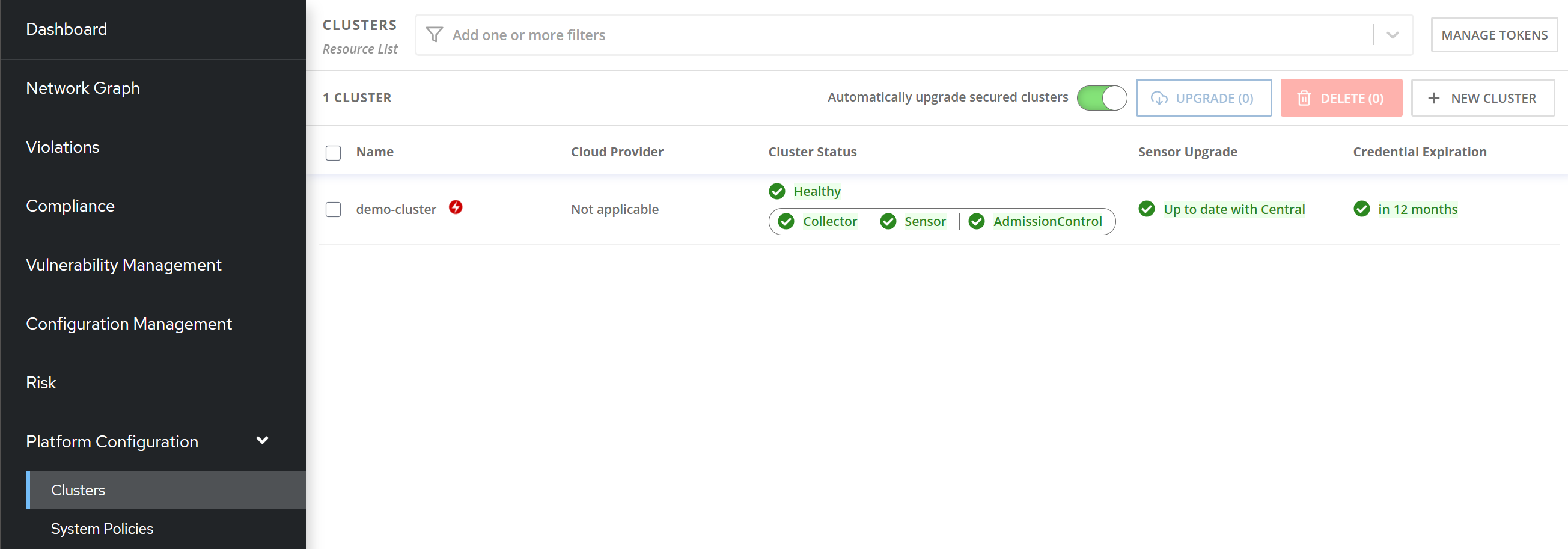The image size is (1568, 549).
Task: Open the demo-cluster name entry
Action: (x=395, y=210)
